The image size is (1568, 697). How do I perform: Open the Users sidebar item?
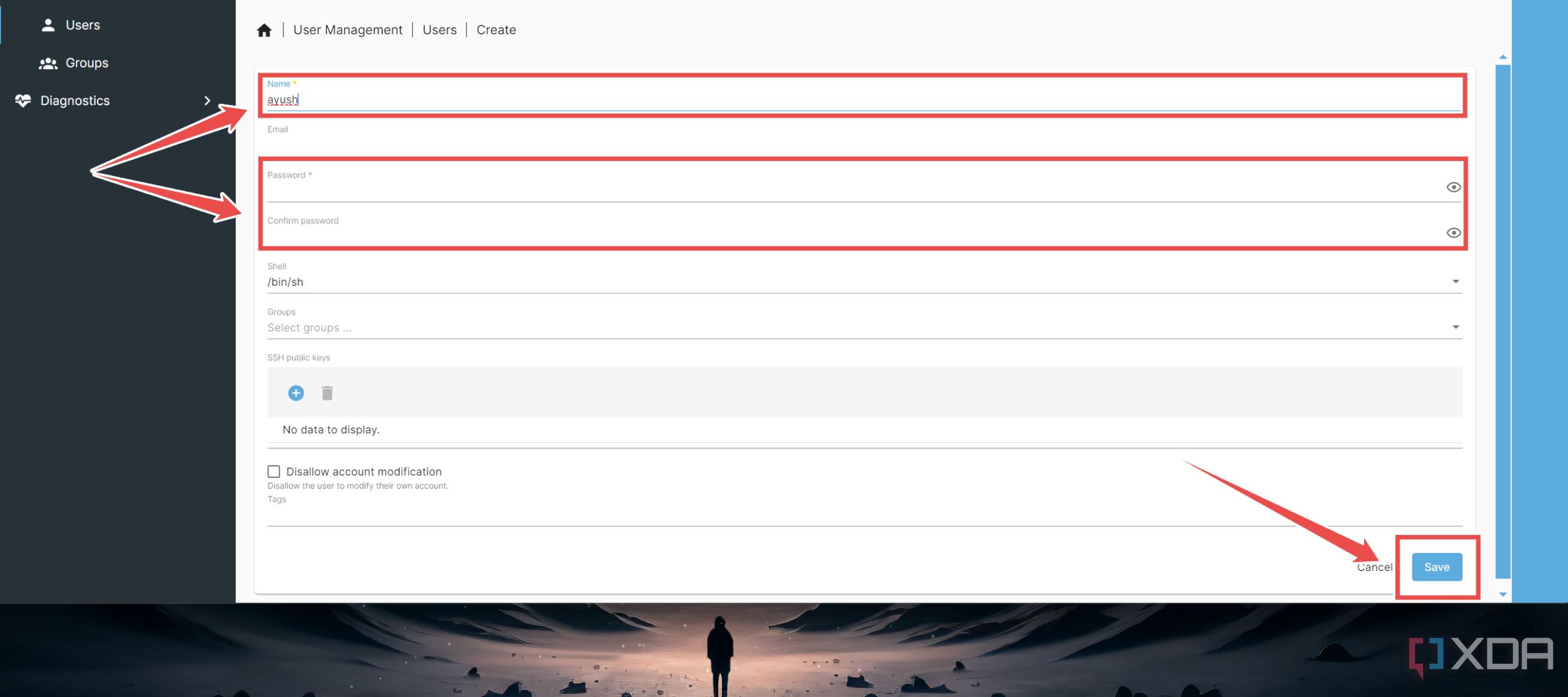[x=117, y=25]
